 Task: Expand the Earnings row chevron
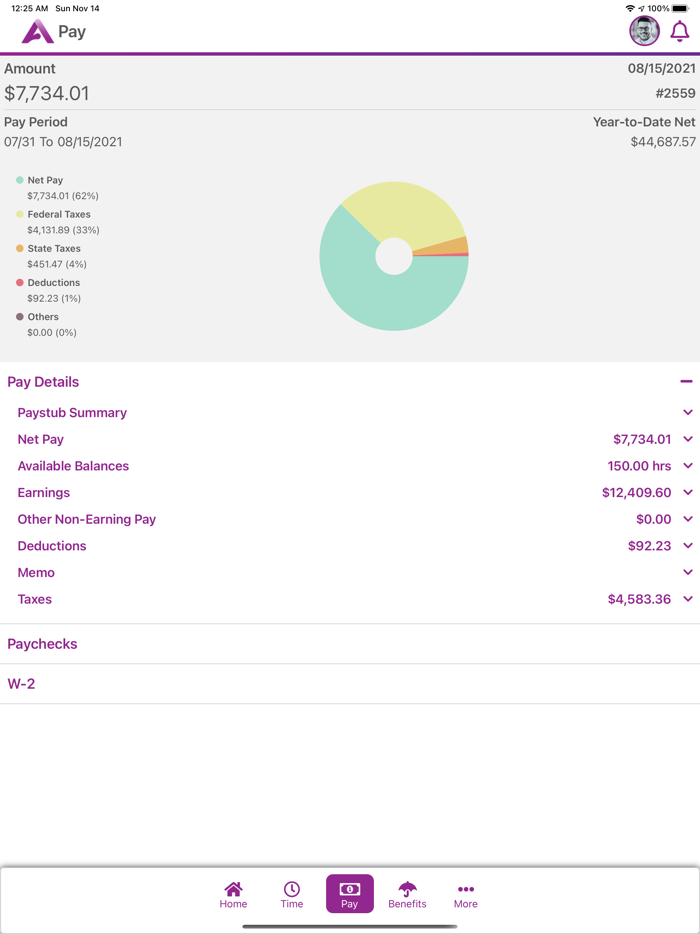[x=688, y=493]
